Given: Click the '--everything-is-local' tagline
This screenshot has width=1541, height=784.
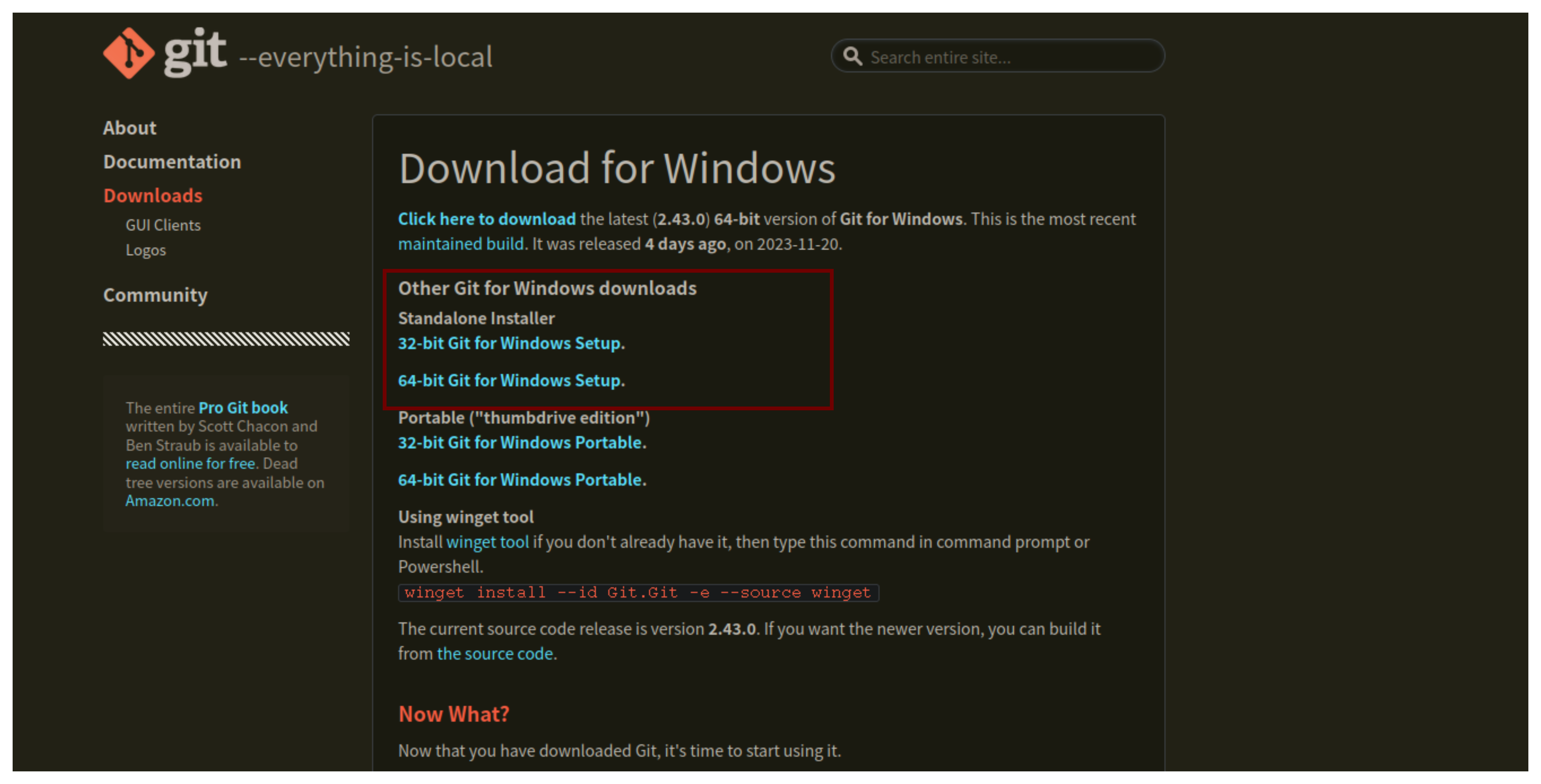Looking at the screenshot, I should point(366,57).
